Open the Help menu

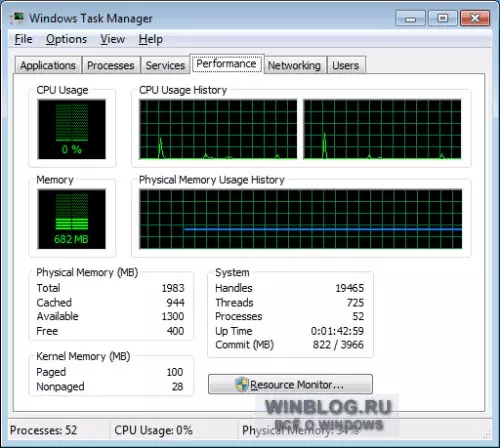tap(151, 39)
